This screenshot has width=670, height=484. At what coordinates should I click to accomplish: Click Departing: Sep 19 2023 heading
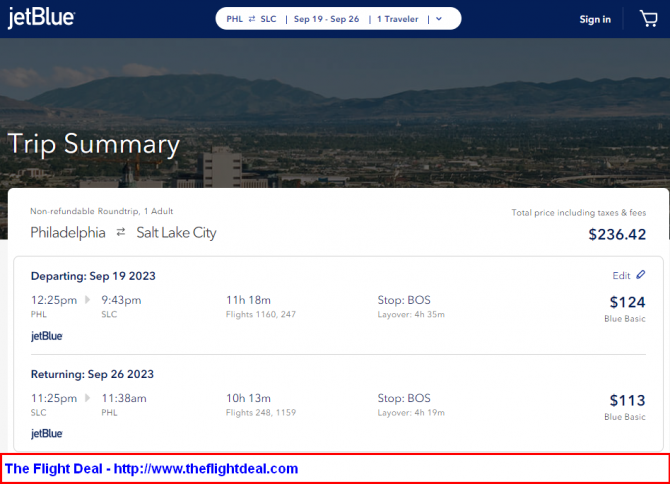[93, 276]
